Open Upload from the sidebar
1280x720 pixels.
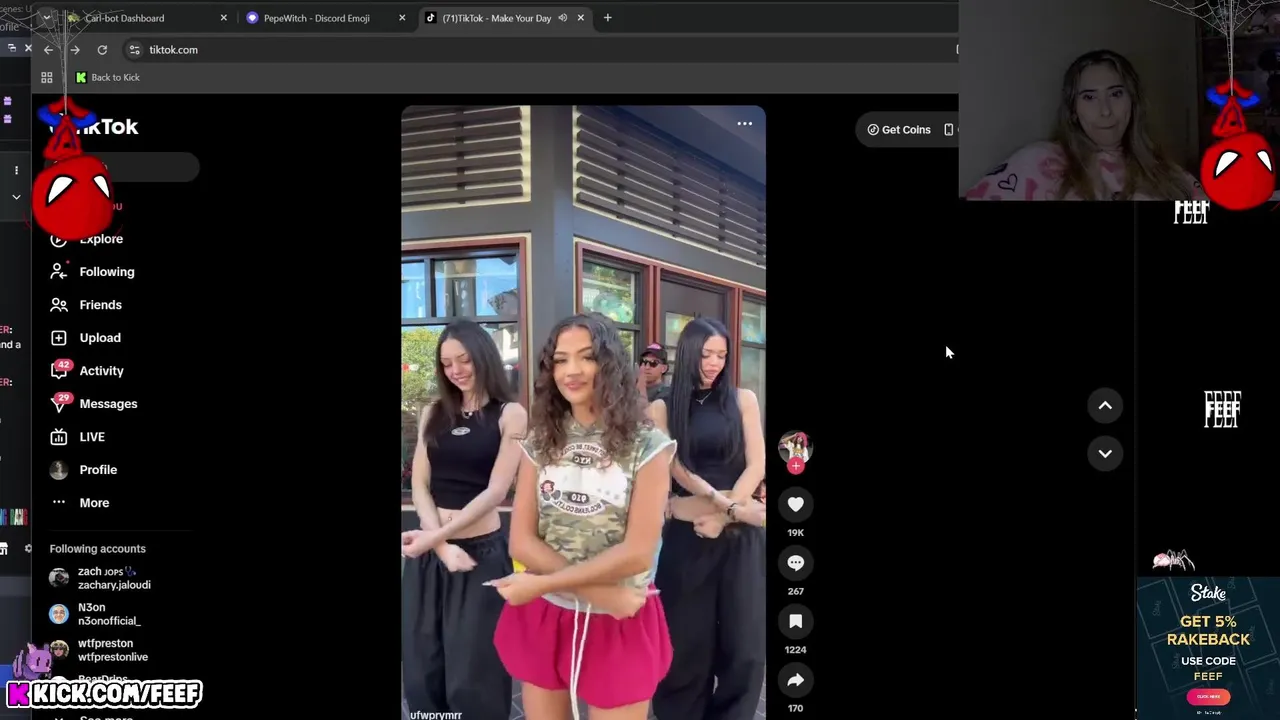click(99, 338)
